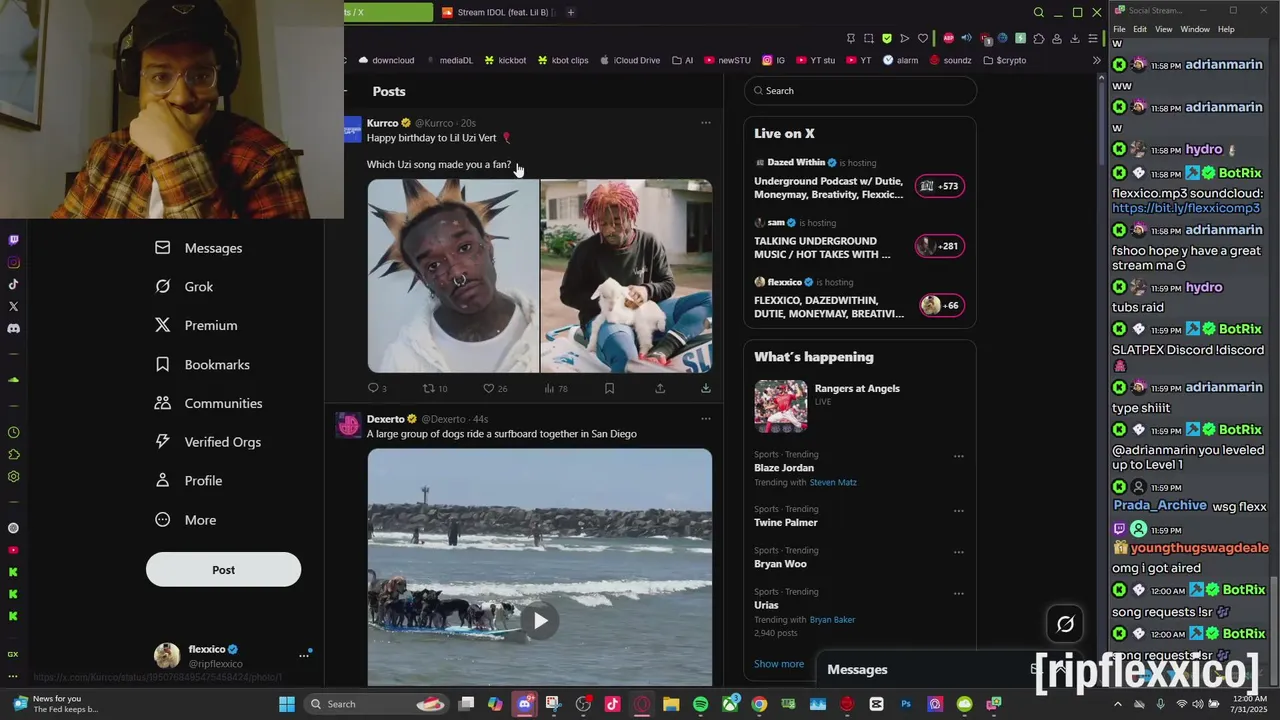Open Spotify from the taskbar
Viewport: 1280px width, 720px height.
tap(700, 704)
